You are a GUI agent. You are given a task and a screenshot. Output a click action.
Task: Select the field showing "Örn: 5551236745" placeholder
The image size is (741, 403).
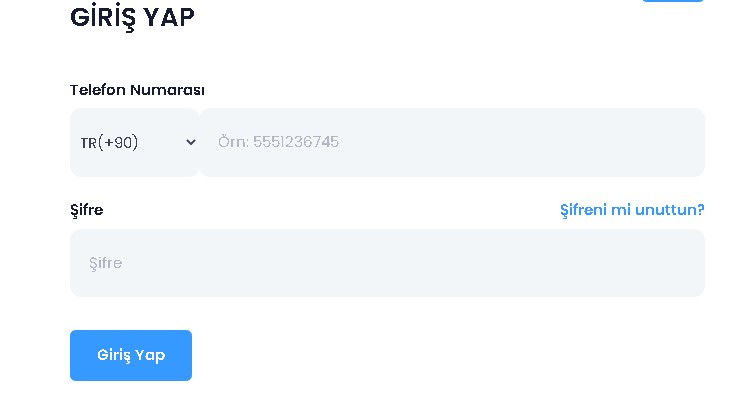point(279,142)
